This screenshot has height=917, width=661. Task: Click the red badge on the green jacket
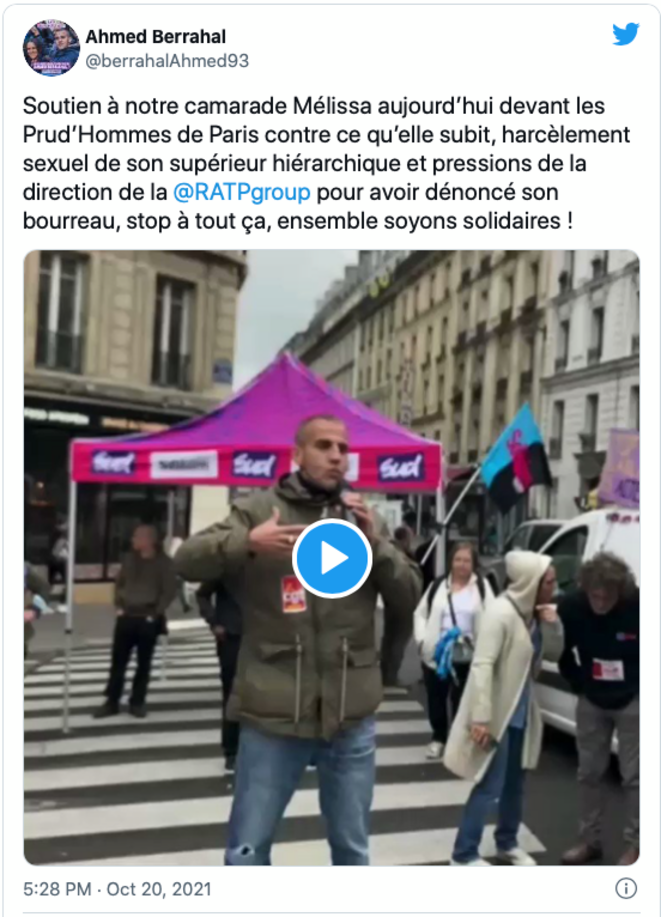(294, 594)
